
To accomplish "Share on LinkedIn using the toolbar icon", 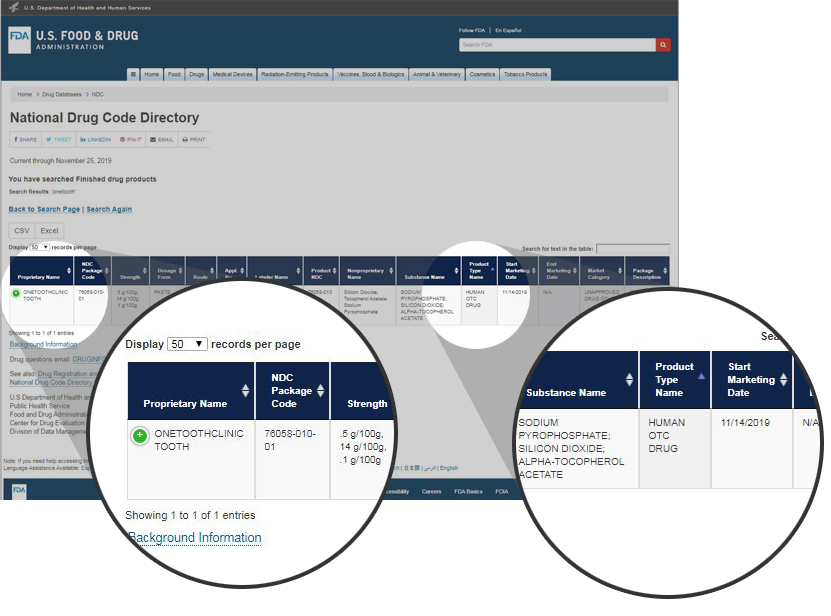I will (x=96, y=140).
